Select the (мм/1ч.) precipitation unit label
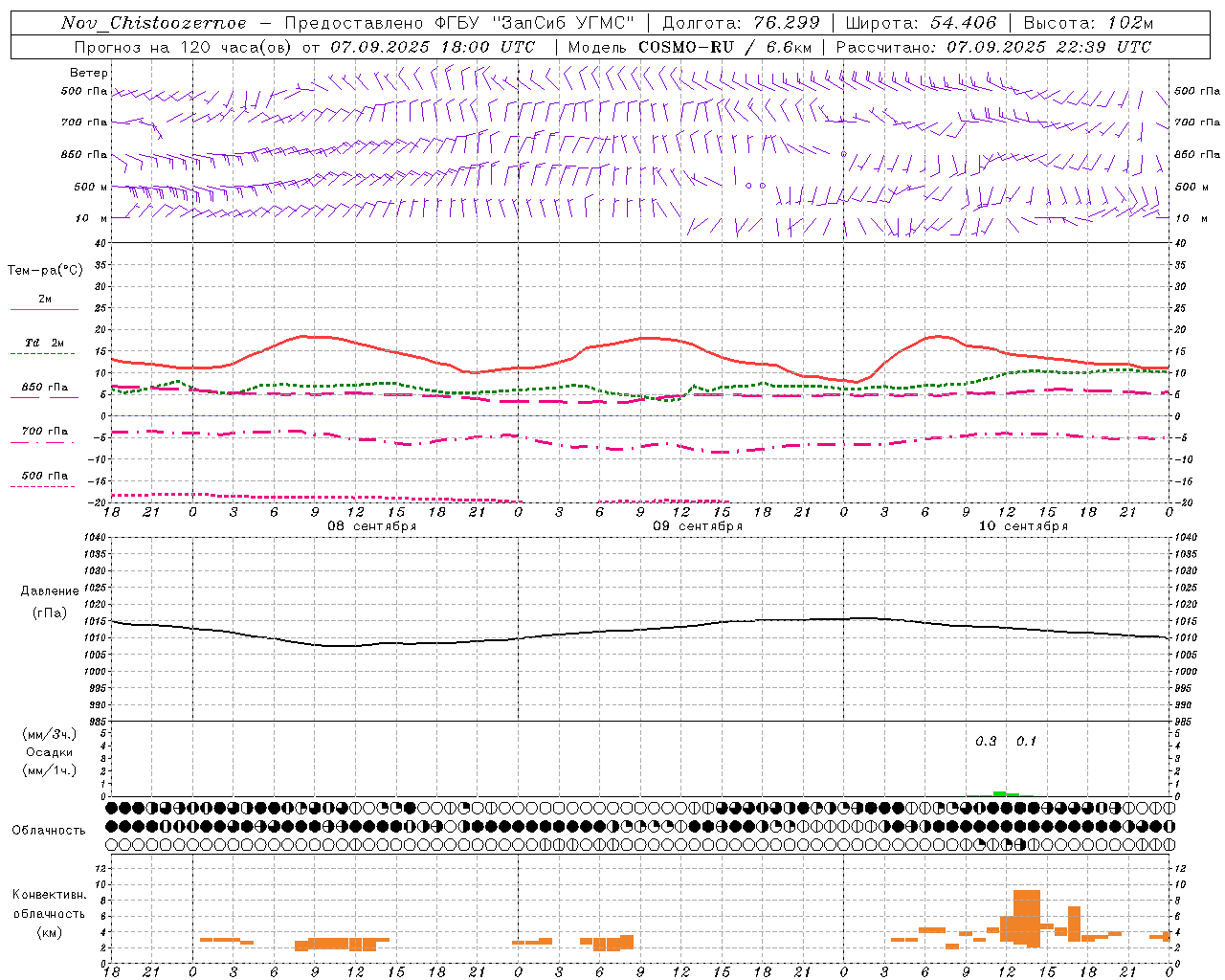The height and width of the screenshot is (980, 1225). pyautogui.click(x=50, y=770)
